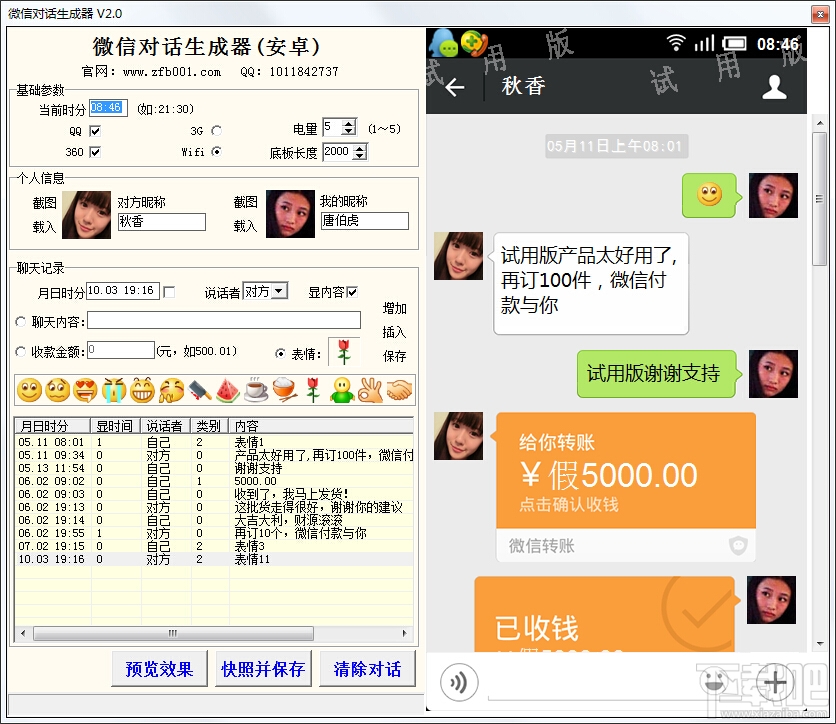836x724 pixels.
Task: Decrease the 电量 stepper value
Action: tap(349, 131)
